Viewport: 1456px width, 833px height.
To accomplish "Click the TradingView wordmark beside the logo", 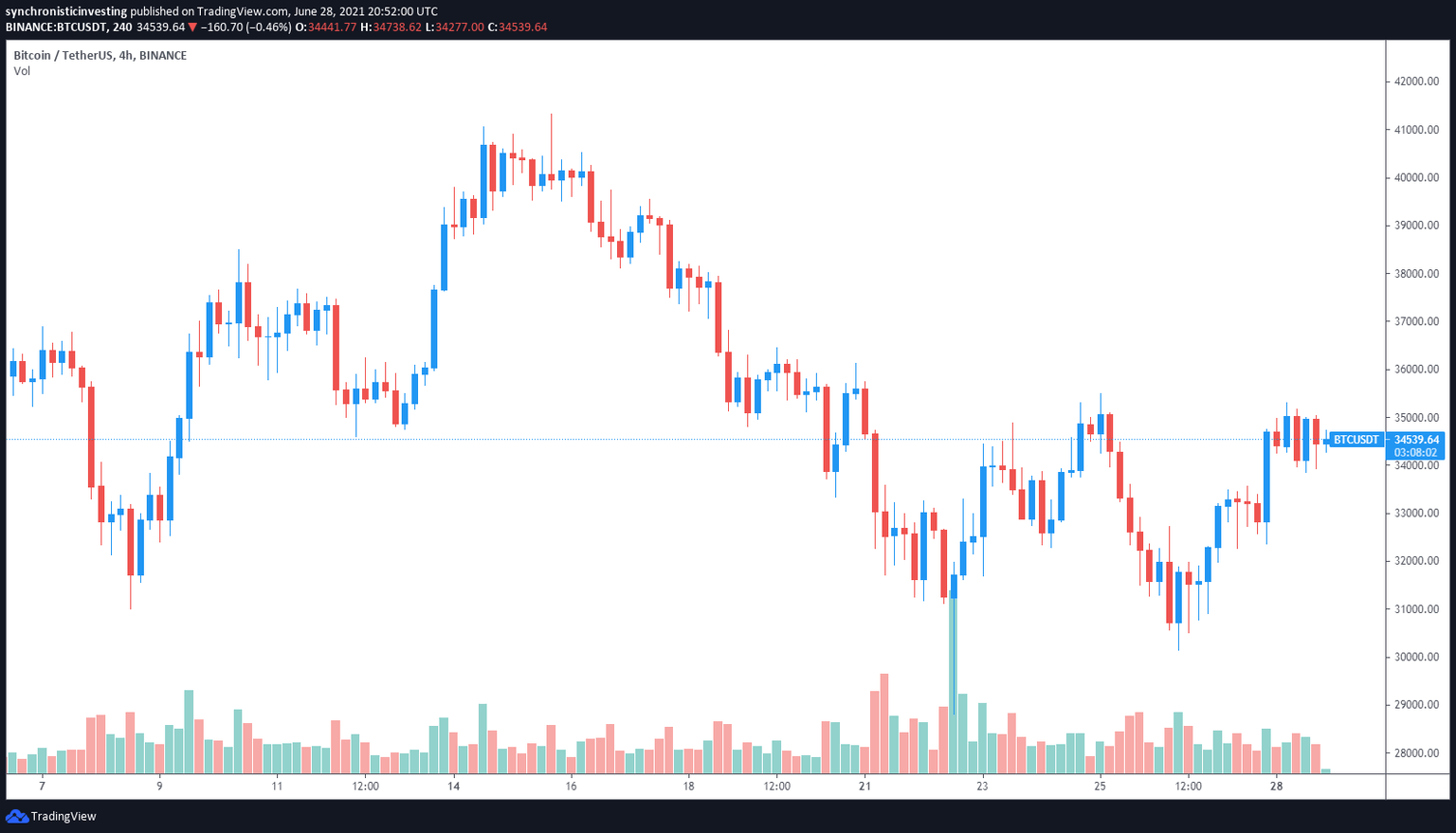I will pyautogui.click(x=64, y=816).
